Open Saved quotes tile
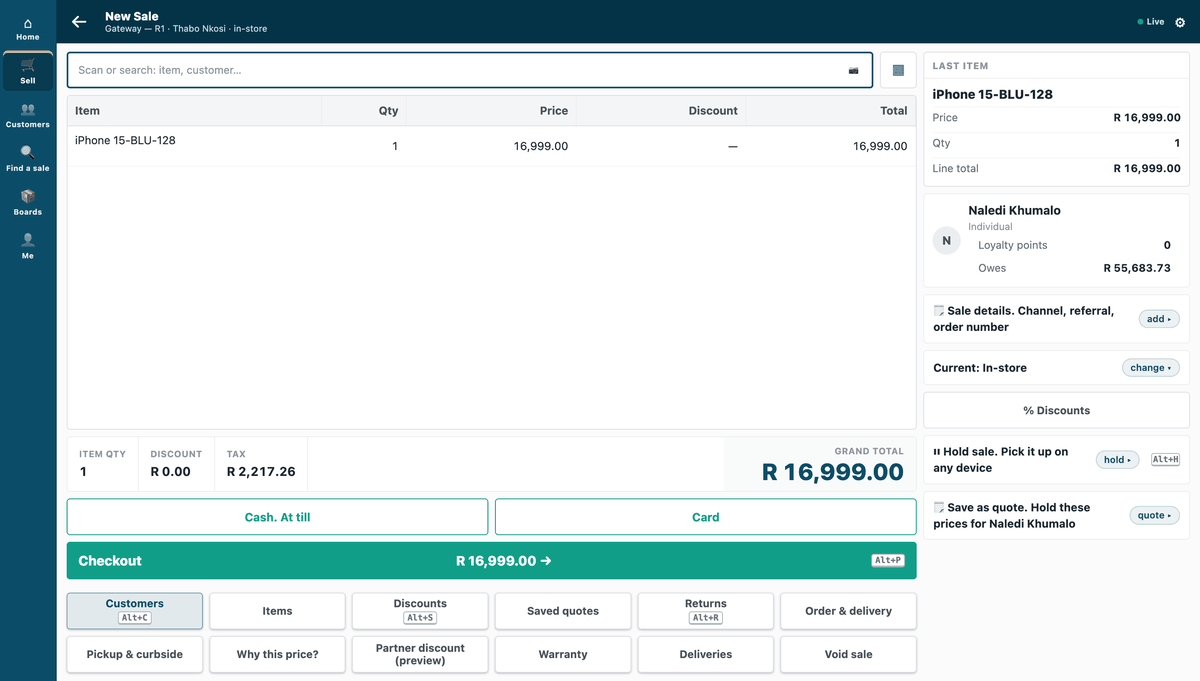 click(x=563, y=611)
